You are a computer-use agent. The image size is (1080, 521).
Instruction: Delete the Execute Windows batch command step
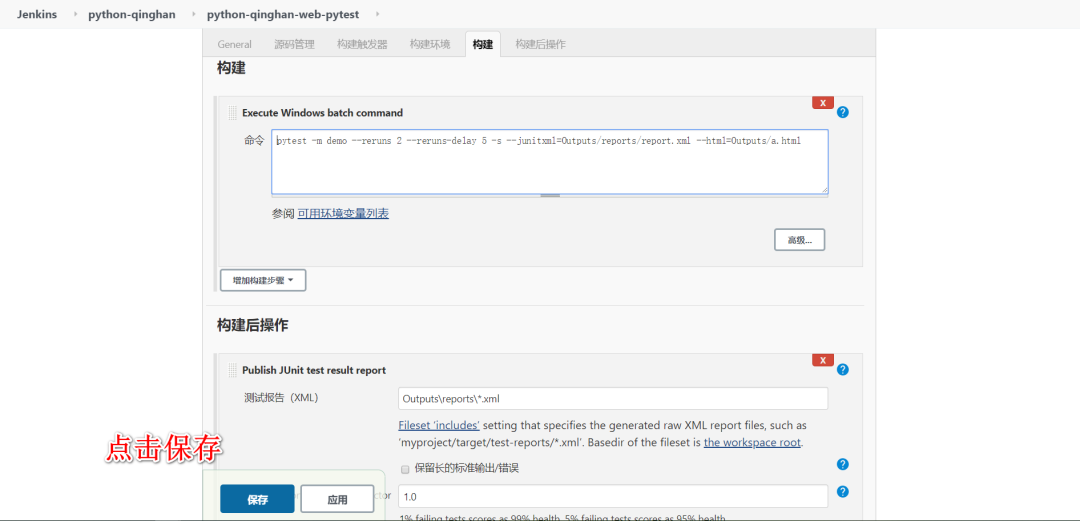tap(823, 103)
